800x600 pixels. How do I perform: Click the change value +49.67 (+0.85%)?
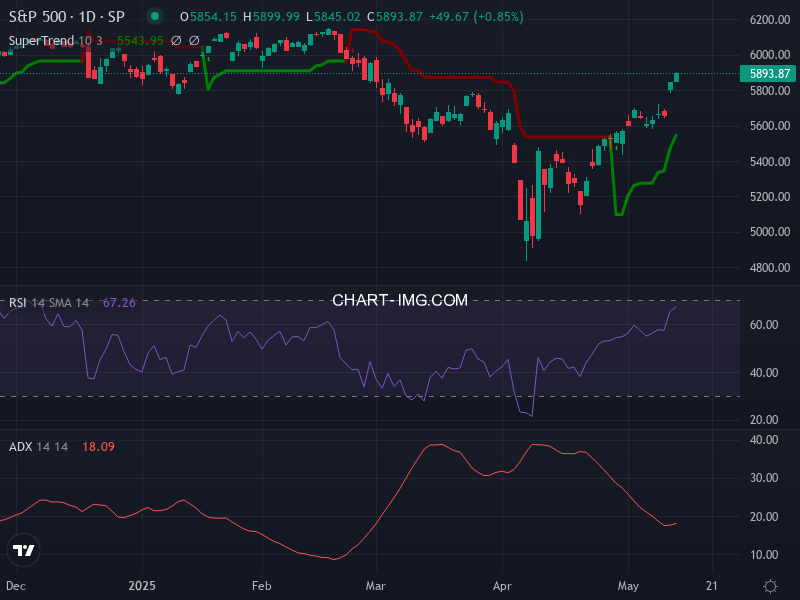(x=477, y=17)
